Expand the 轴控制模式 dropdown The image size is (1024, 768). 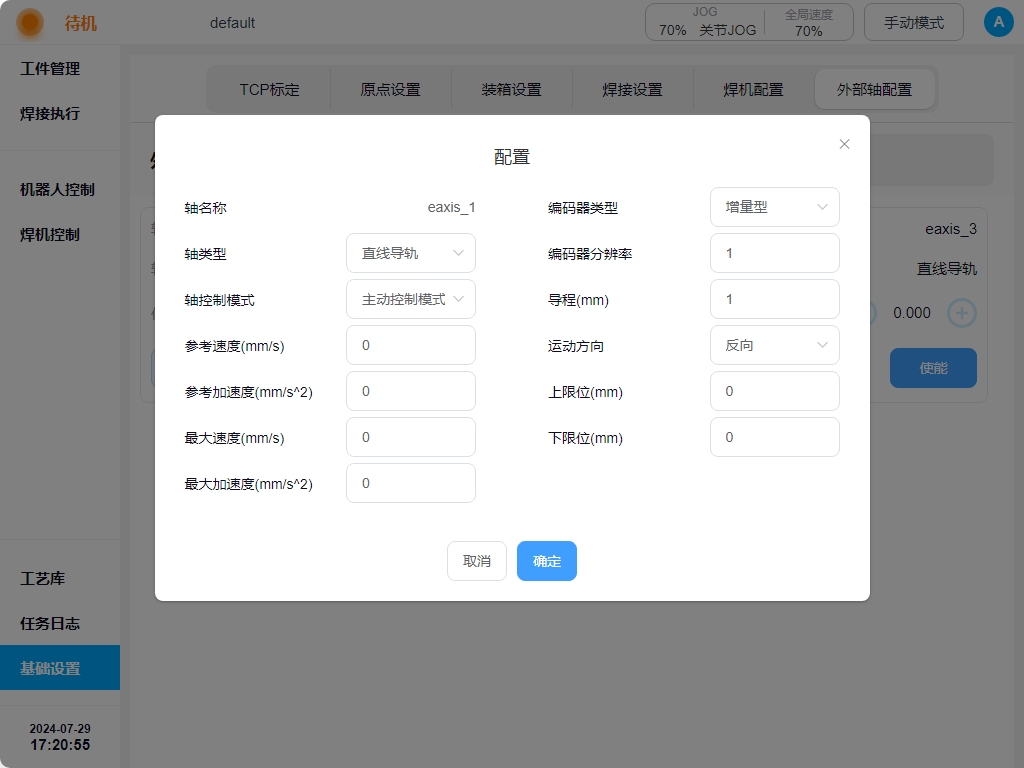pos(411,299)
